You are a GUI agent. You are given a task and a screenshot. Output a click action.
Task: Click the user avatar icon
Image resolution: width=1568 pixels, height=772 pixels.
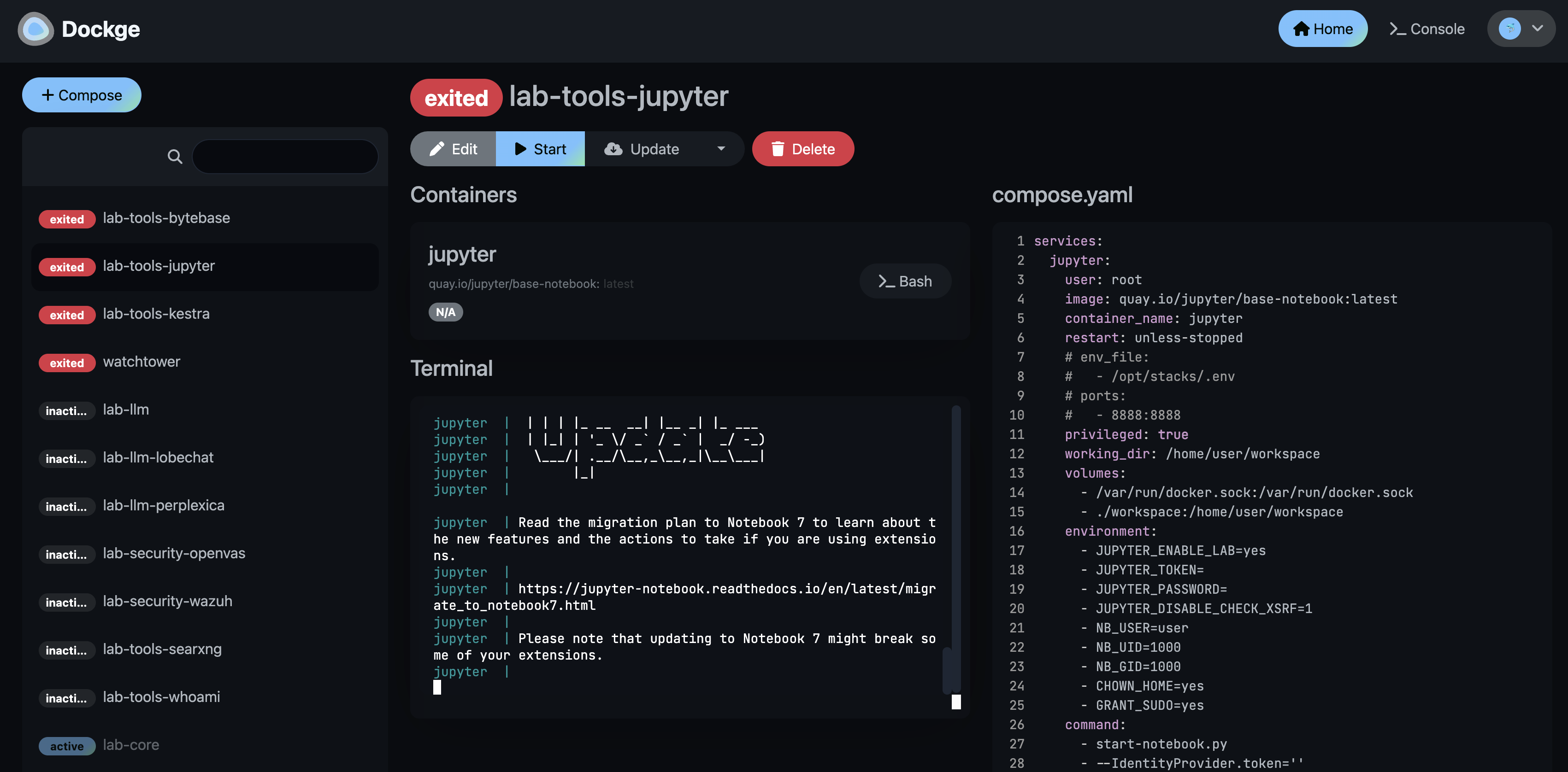tap(1509, 29)
